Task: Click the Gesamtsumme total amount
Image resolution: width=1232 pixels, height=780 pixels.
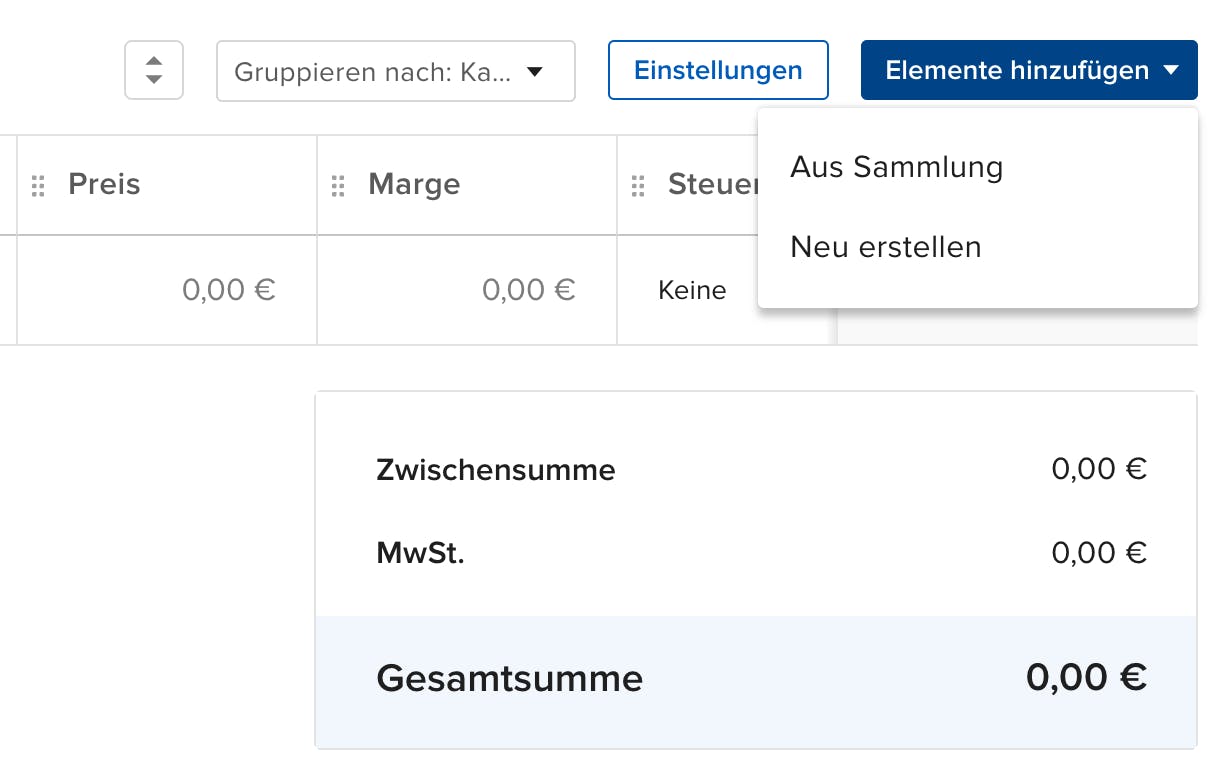Action: (x=1086, y=679)
